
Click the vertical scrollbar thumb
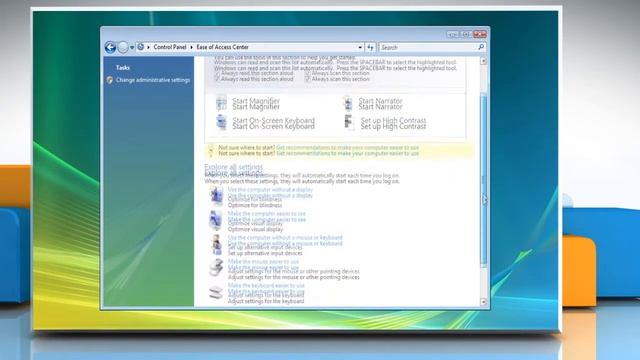point(483,180)
